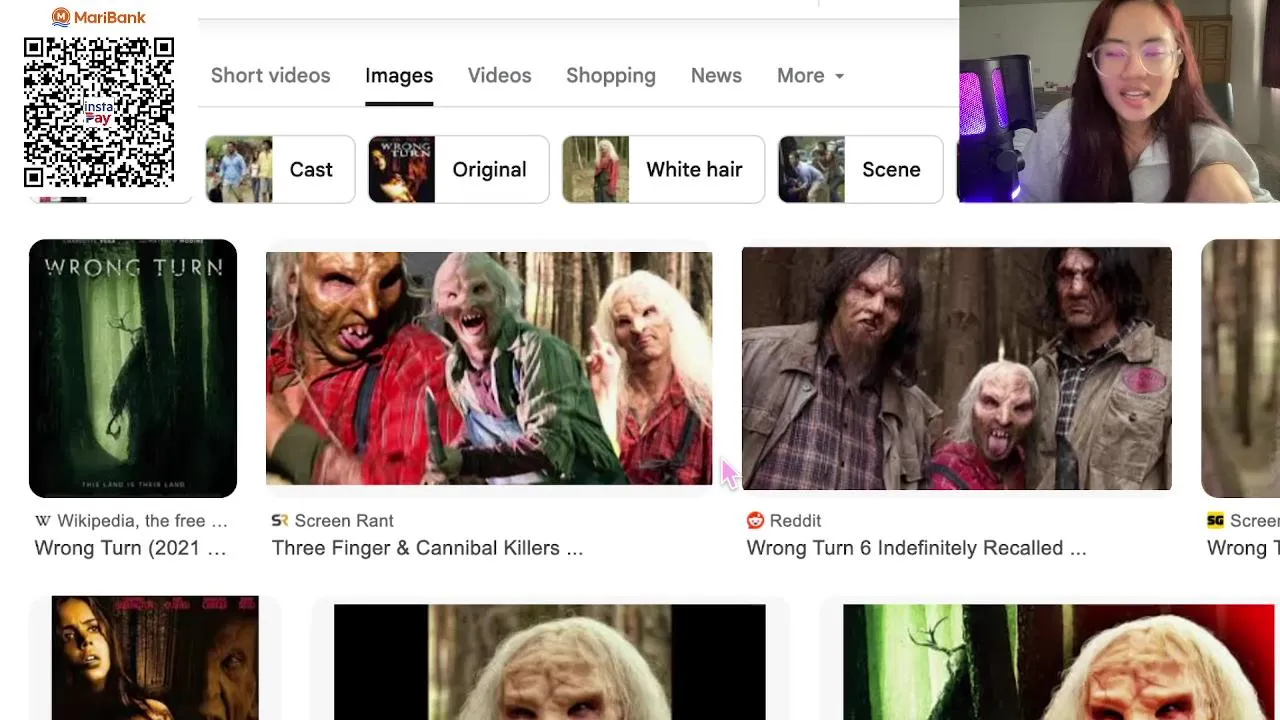Choose the Scene filter chip
This screenshot has width=1280, height=720.
coord(860,169)
